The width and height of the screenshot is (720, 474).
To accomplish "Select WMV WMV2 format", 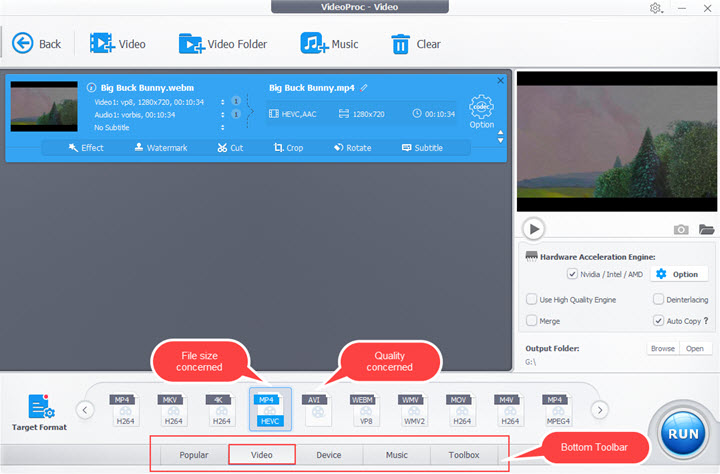I will (x=414, y=409).
